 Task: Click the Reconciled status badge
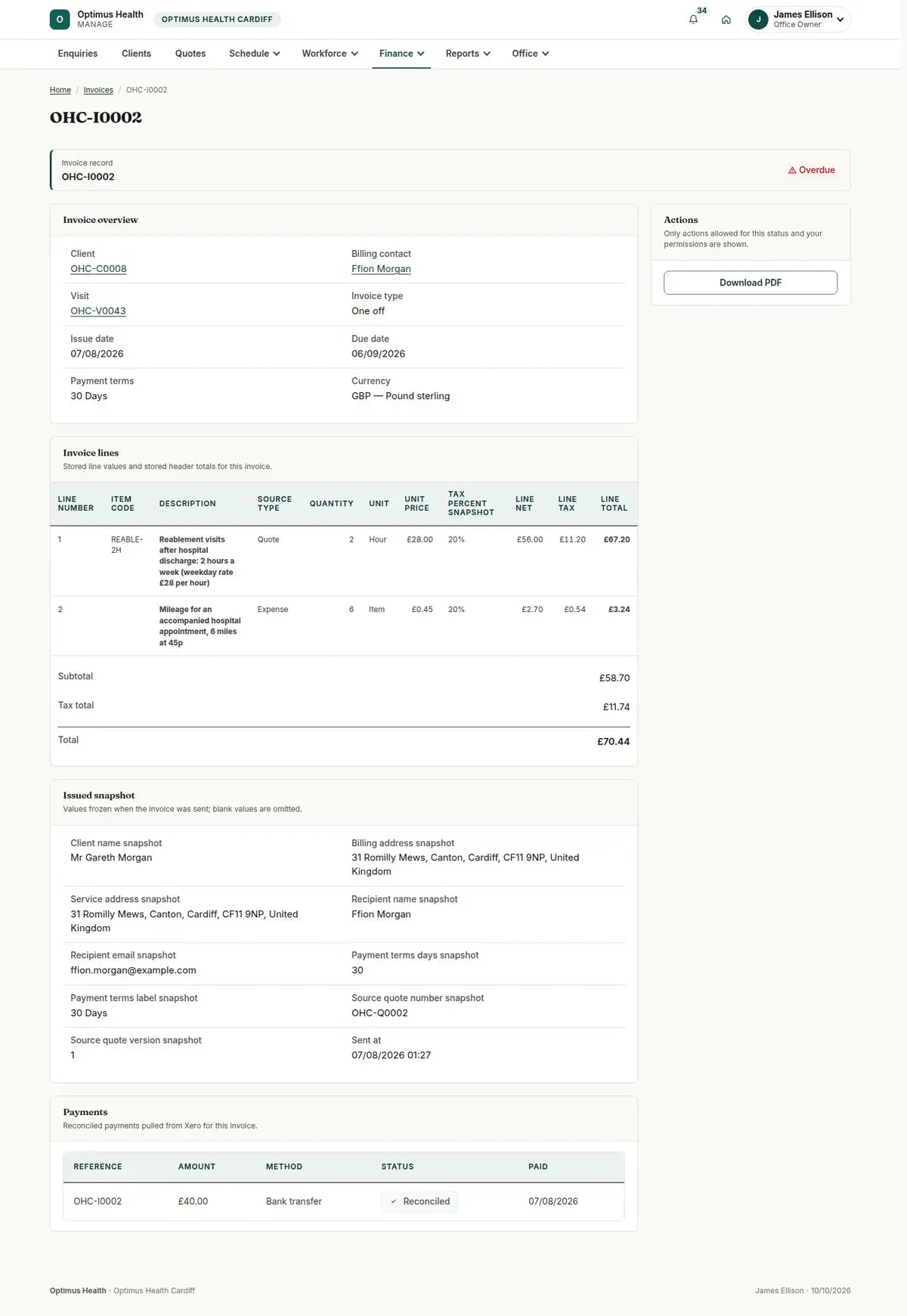(x=419, y=1201)
